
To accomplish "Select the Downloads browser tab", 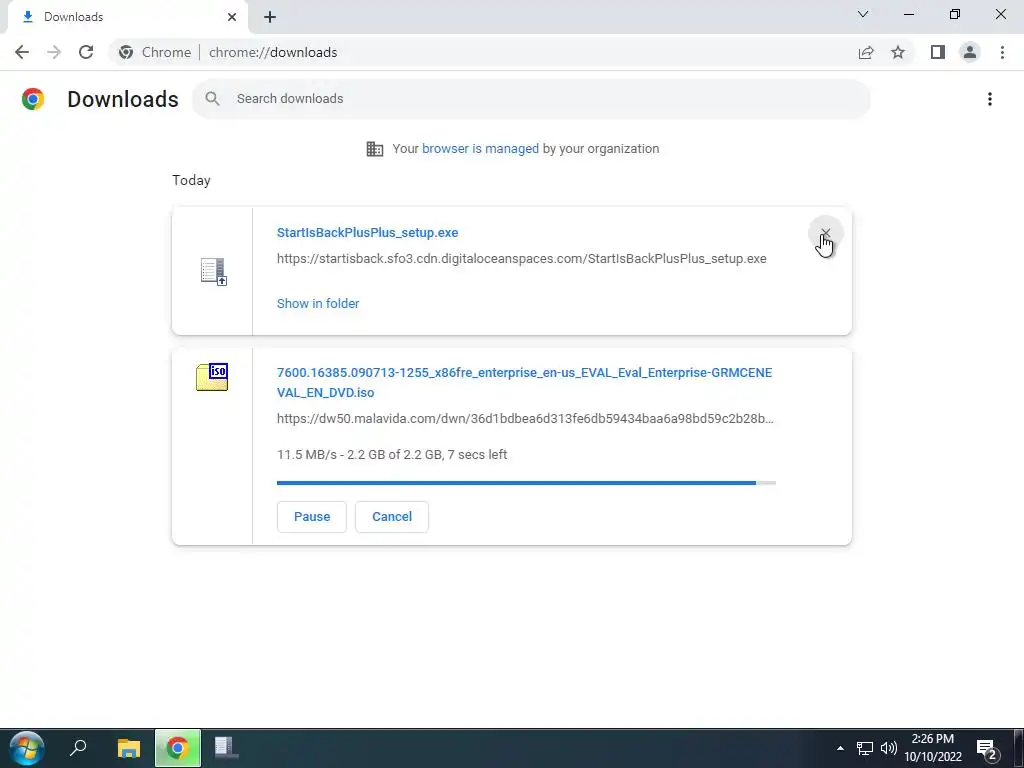I will 127,18.
